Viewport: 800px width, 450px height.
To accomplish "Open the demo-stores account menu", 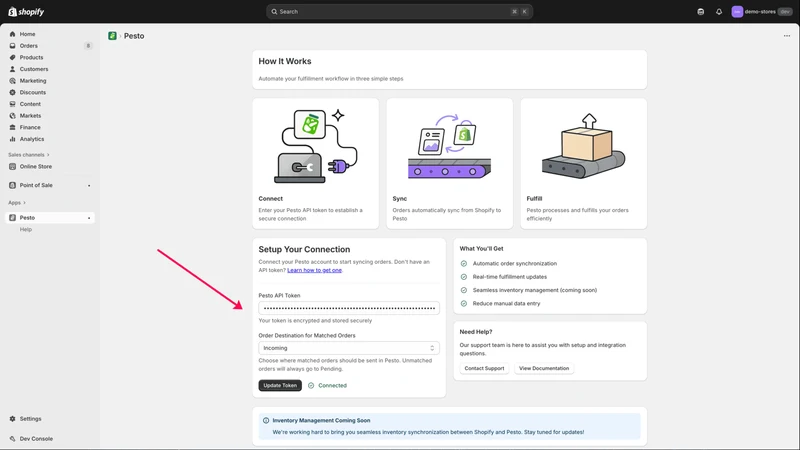I will click(x=762, y=12).
